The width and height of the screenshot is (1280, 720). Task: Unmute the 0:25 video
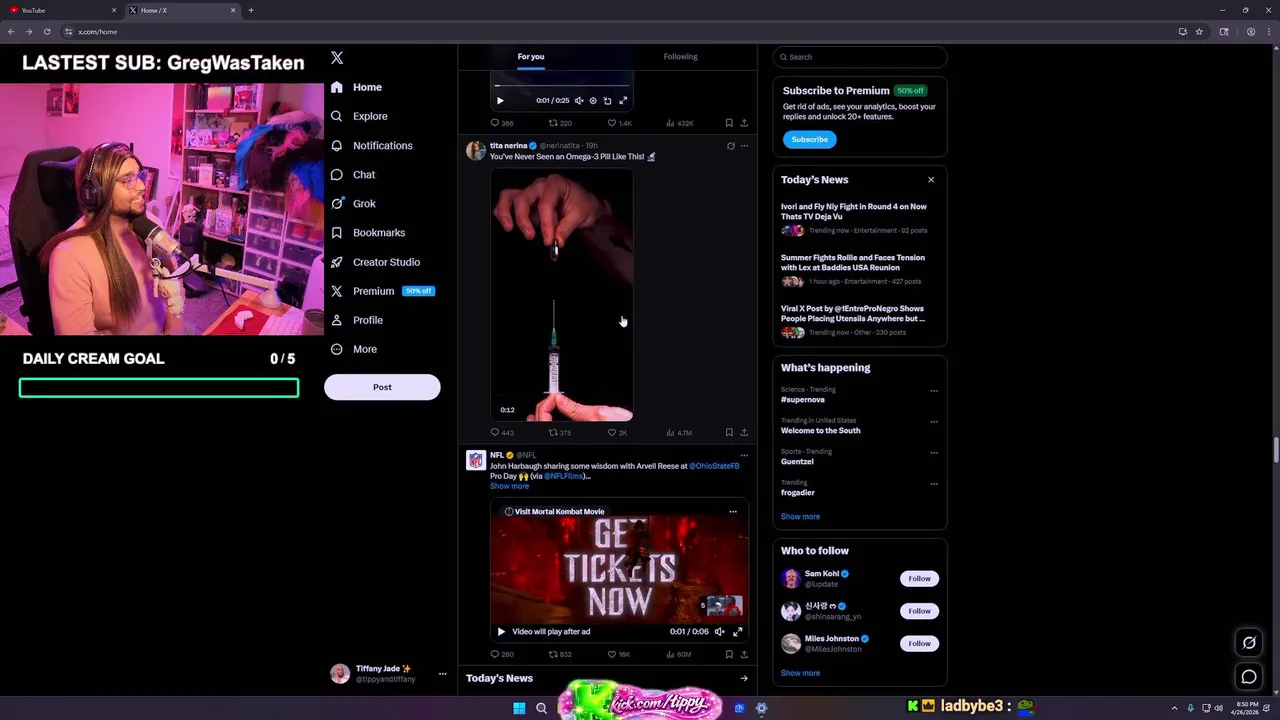[x=579, y=100]
